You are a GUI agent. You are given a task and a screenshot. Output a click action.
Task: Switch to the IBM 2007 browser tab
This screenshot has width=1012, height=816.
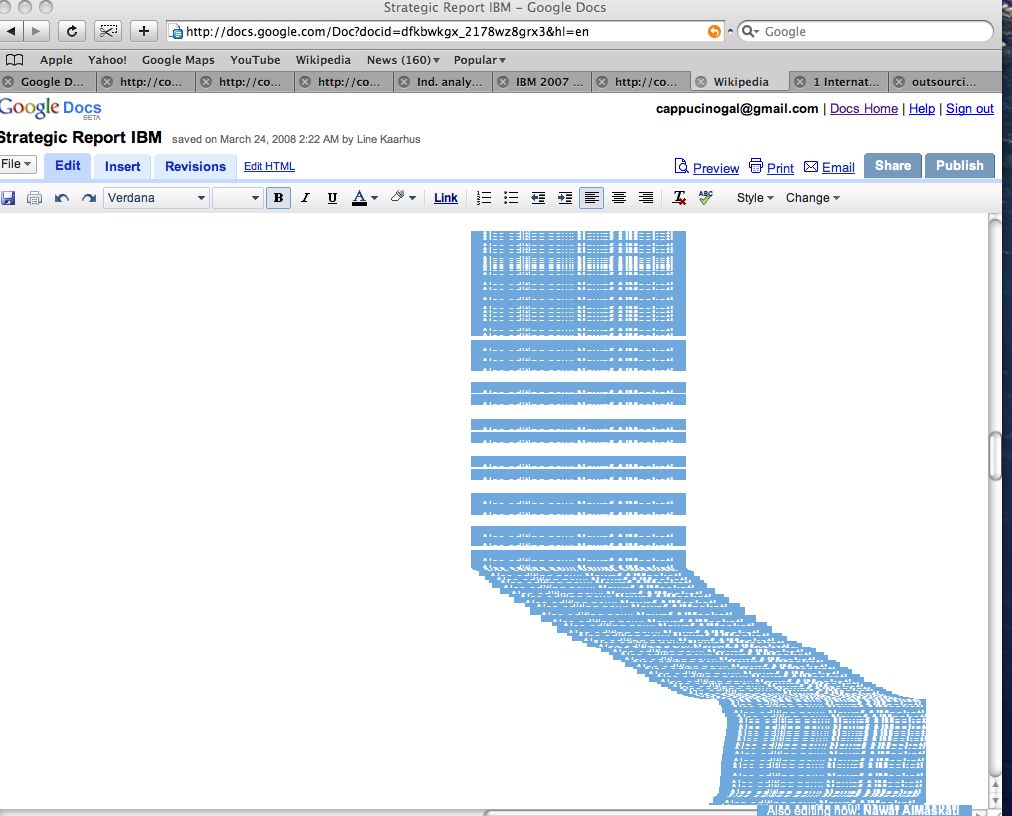543,82
